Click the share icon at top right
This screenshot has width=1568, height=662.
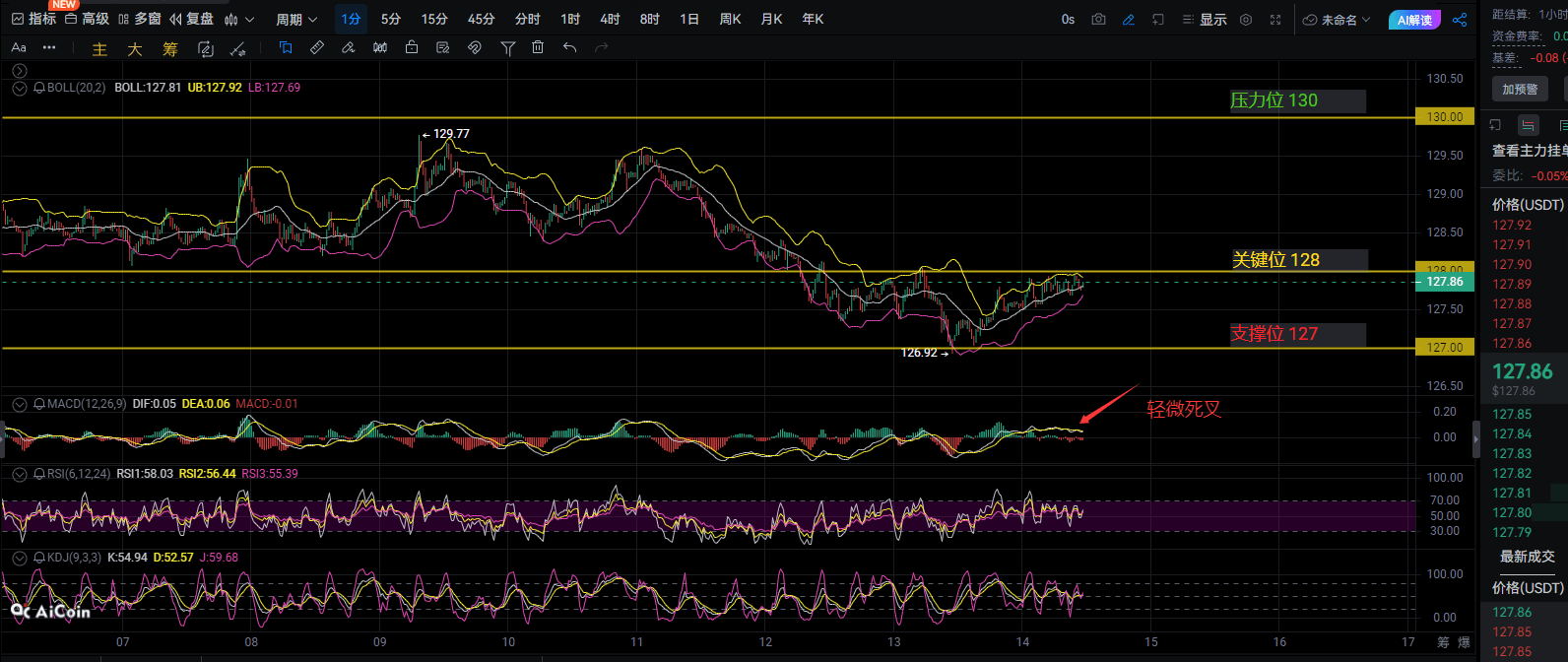click(1460, 20)
